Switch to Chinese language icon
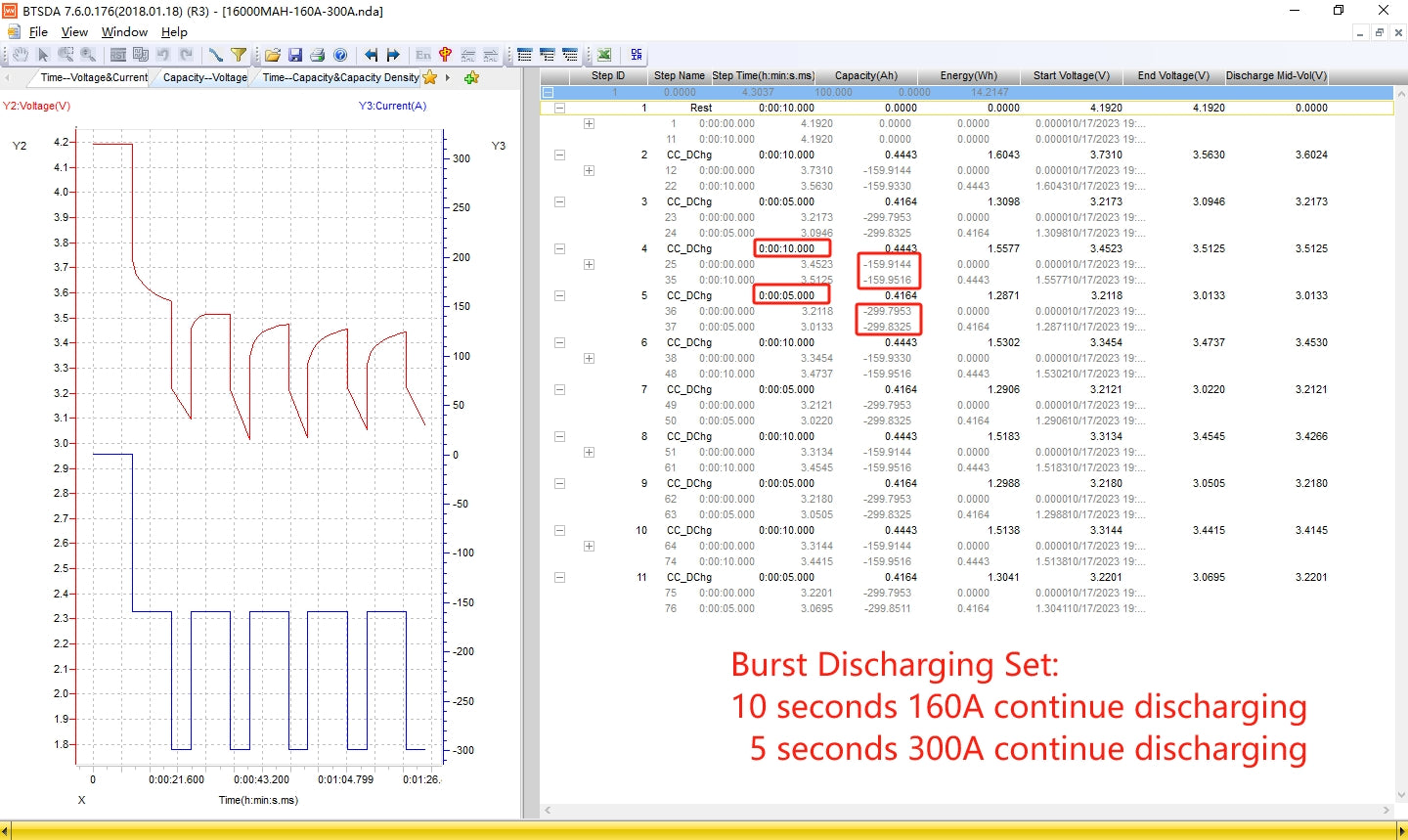 [445, 55]
